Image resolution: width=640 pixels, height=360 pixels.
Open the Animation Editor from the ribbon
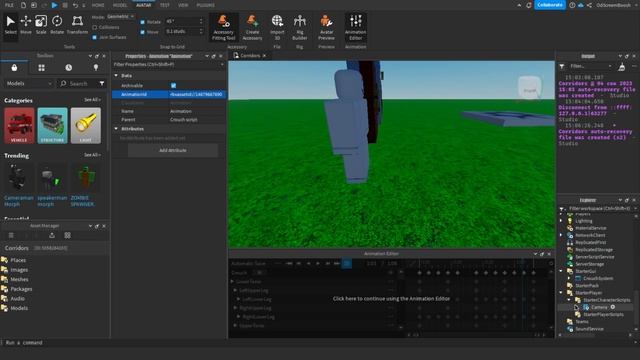(356, 27)
